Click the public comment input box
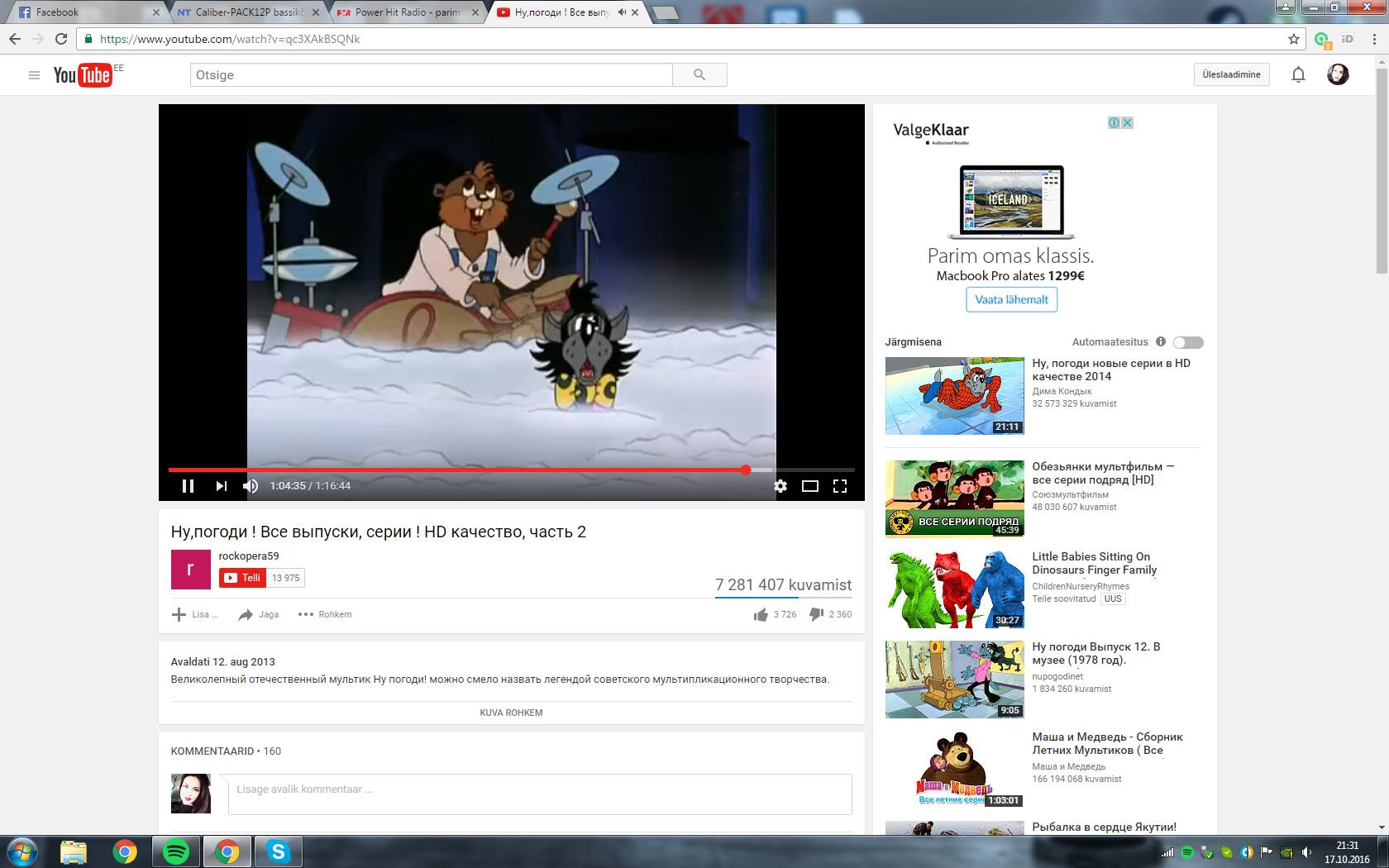 coord(540,794)
